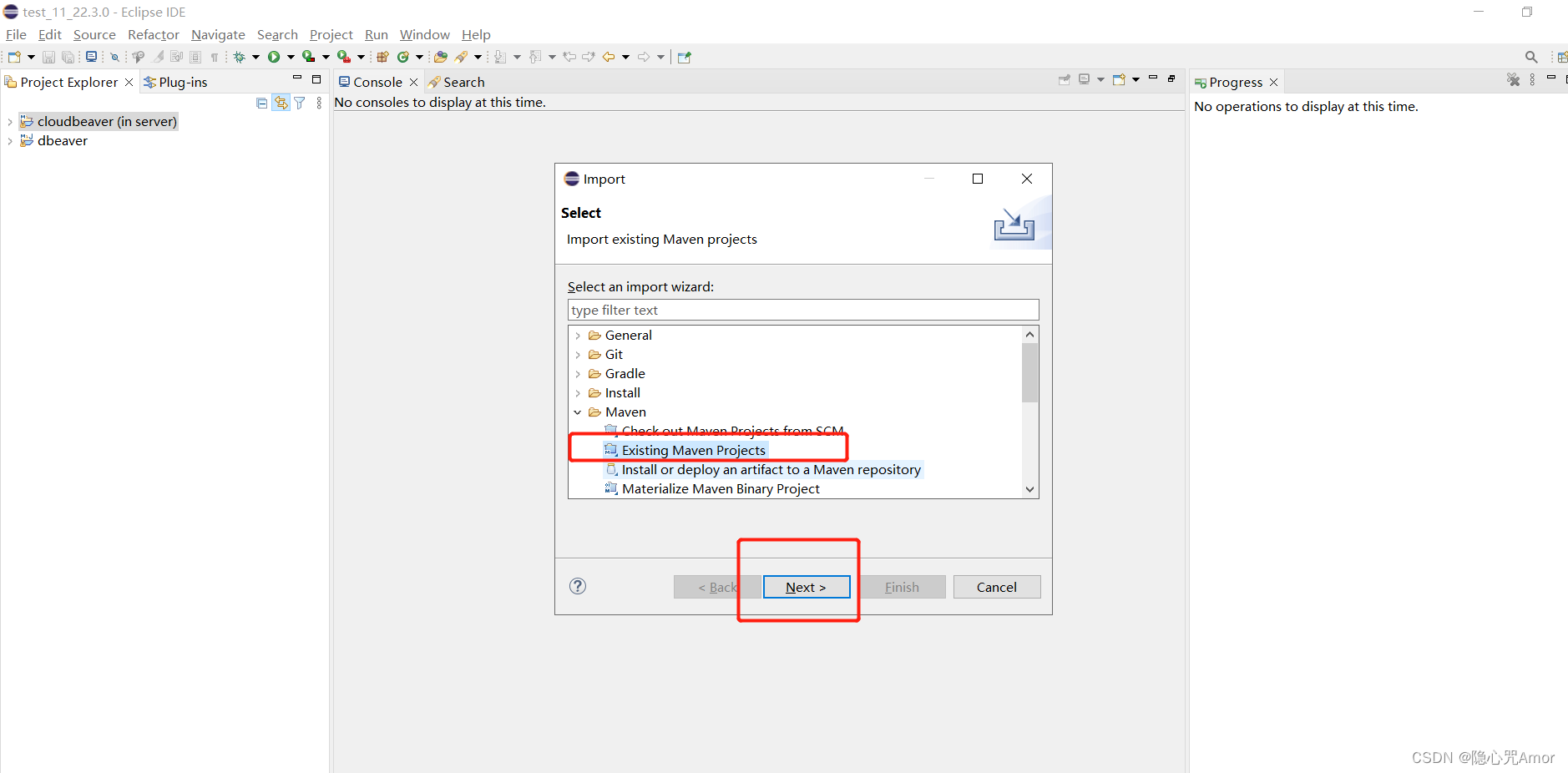
Task: Click the Forward navigation arrow icon
Action: point(644,57)
